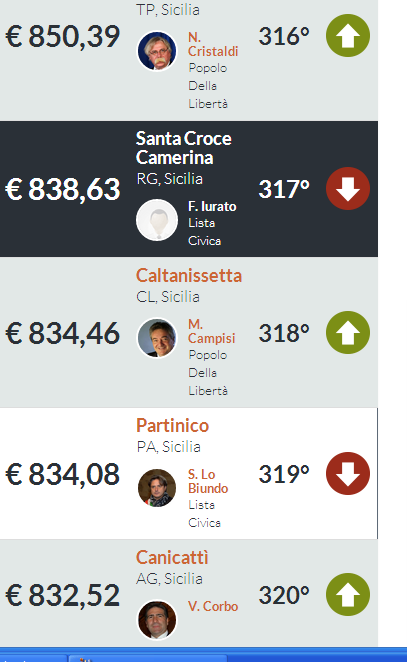Open the Santa Croce Camerina city link
The width and height of the screenshot is (407, 662).
coord(184,148)
